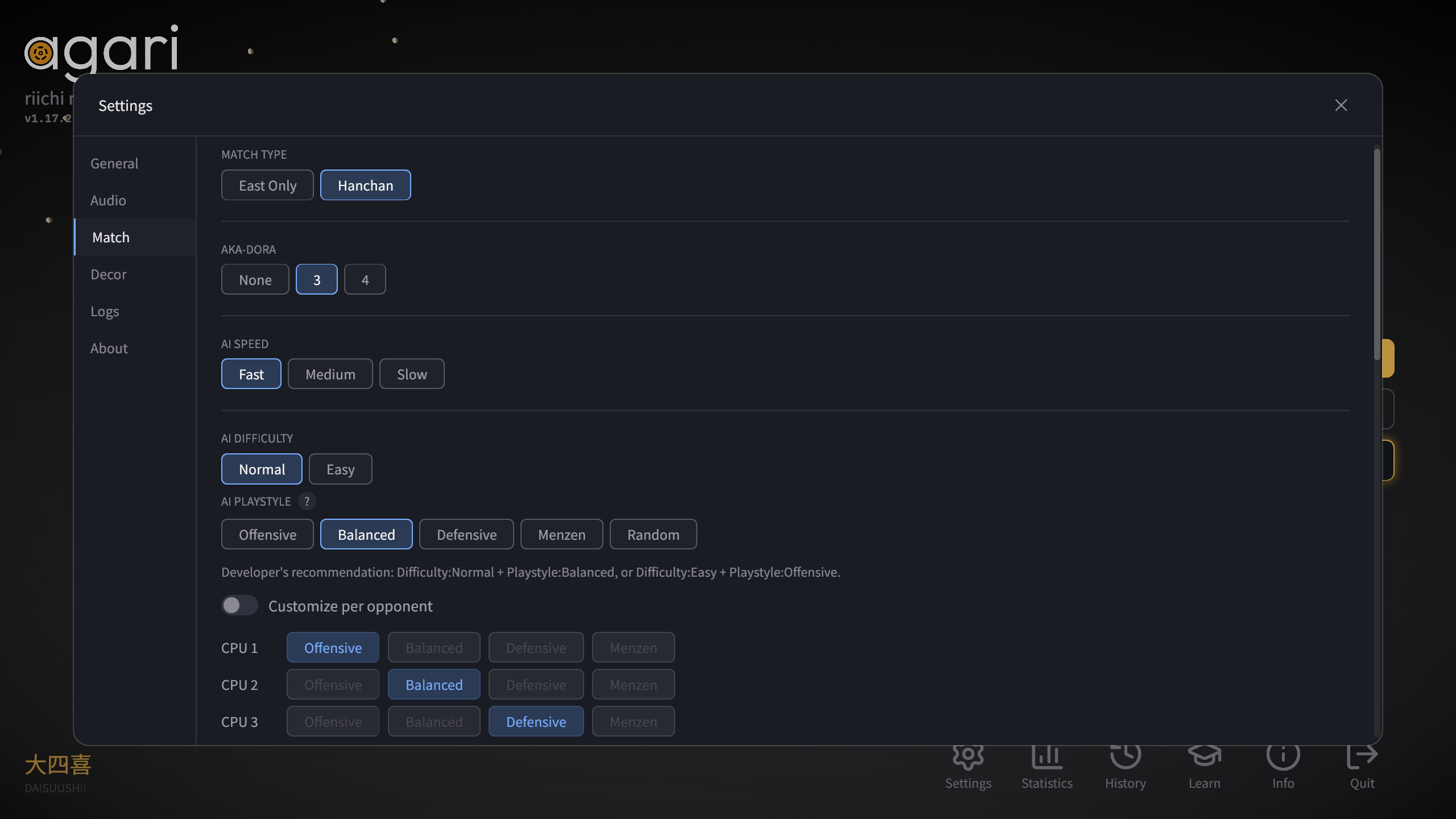Open Info from the bottom menu

click(x=1283, y=767)
